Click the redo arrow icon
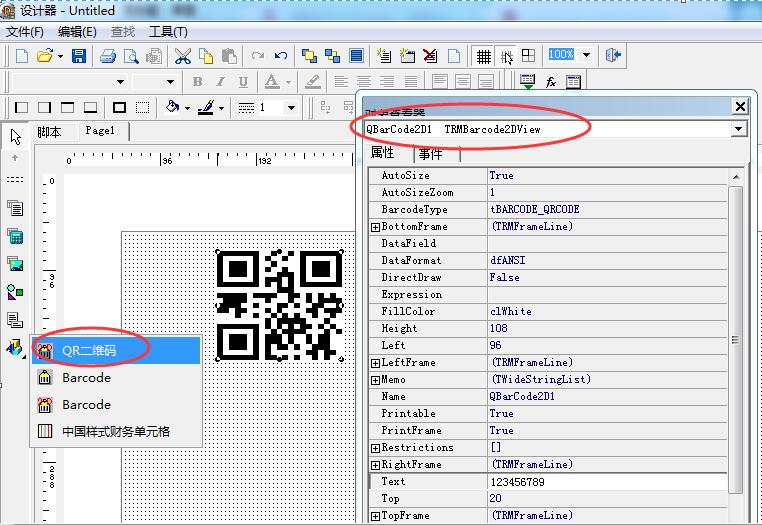This screenshot has height=525, width=762. [x=258, y=56]
